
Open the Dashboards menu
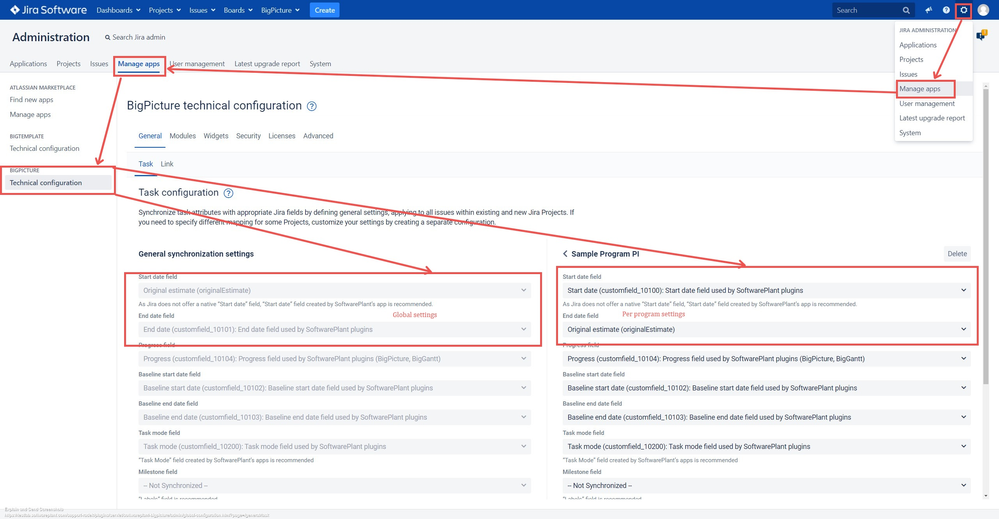[x=119, y=10]
